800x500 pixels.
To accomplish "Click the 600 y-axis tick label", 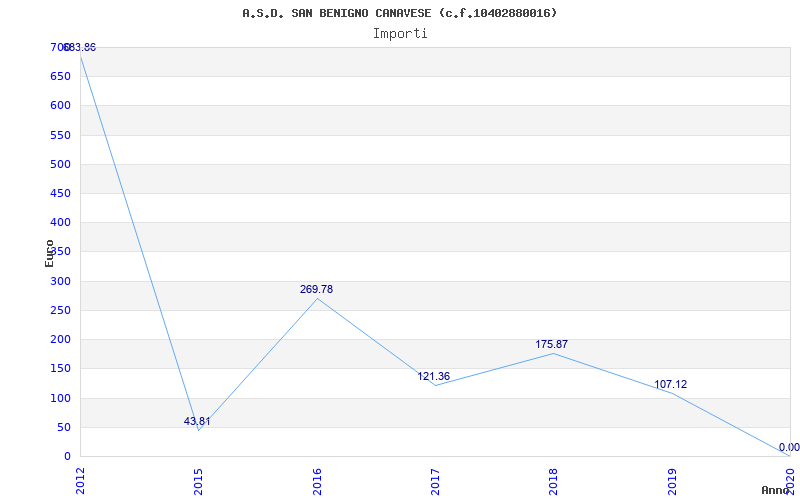I will click(x=60, y=106).
